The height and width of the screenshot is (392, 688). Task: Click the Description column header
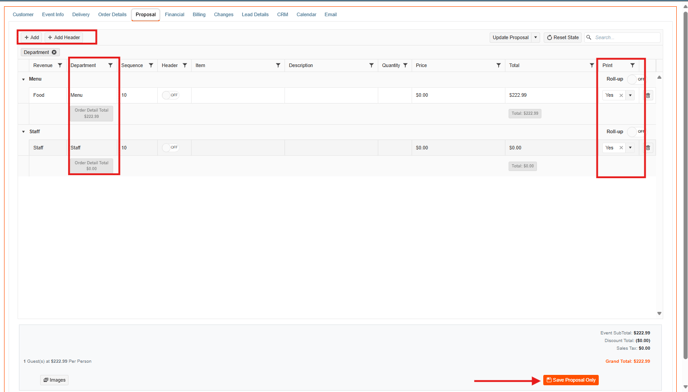pyautogui.click(x=301, y=65)
